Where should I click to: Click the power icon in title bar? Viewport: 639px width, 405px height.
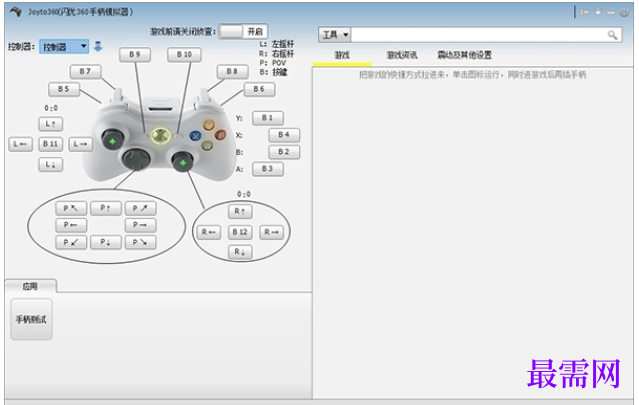(624, 12)
